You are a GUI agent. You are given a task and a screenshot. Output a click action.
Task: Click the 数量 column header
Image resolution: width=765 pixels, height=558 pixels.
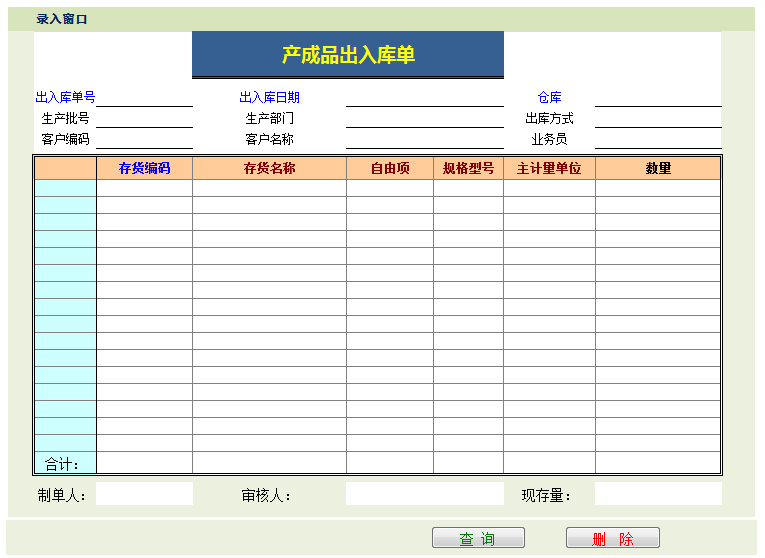click(658, 168)
